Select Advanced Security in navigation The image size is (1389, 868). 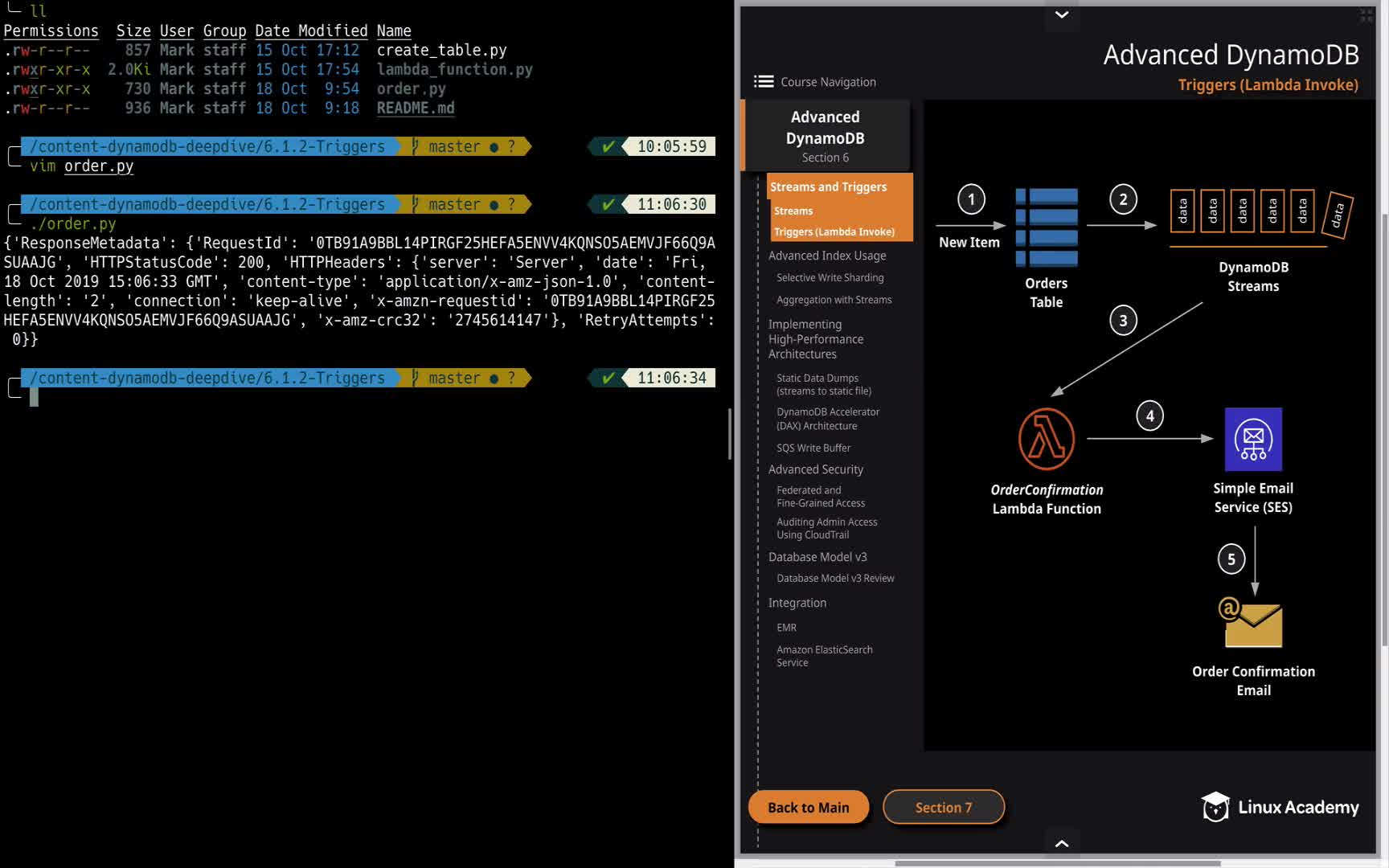pos(815,469)
